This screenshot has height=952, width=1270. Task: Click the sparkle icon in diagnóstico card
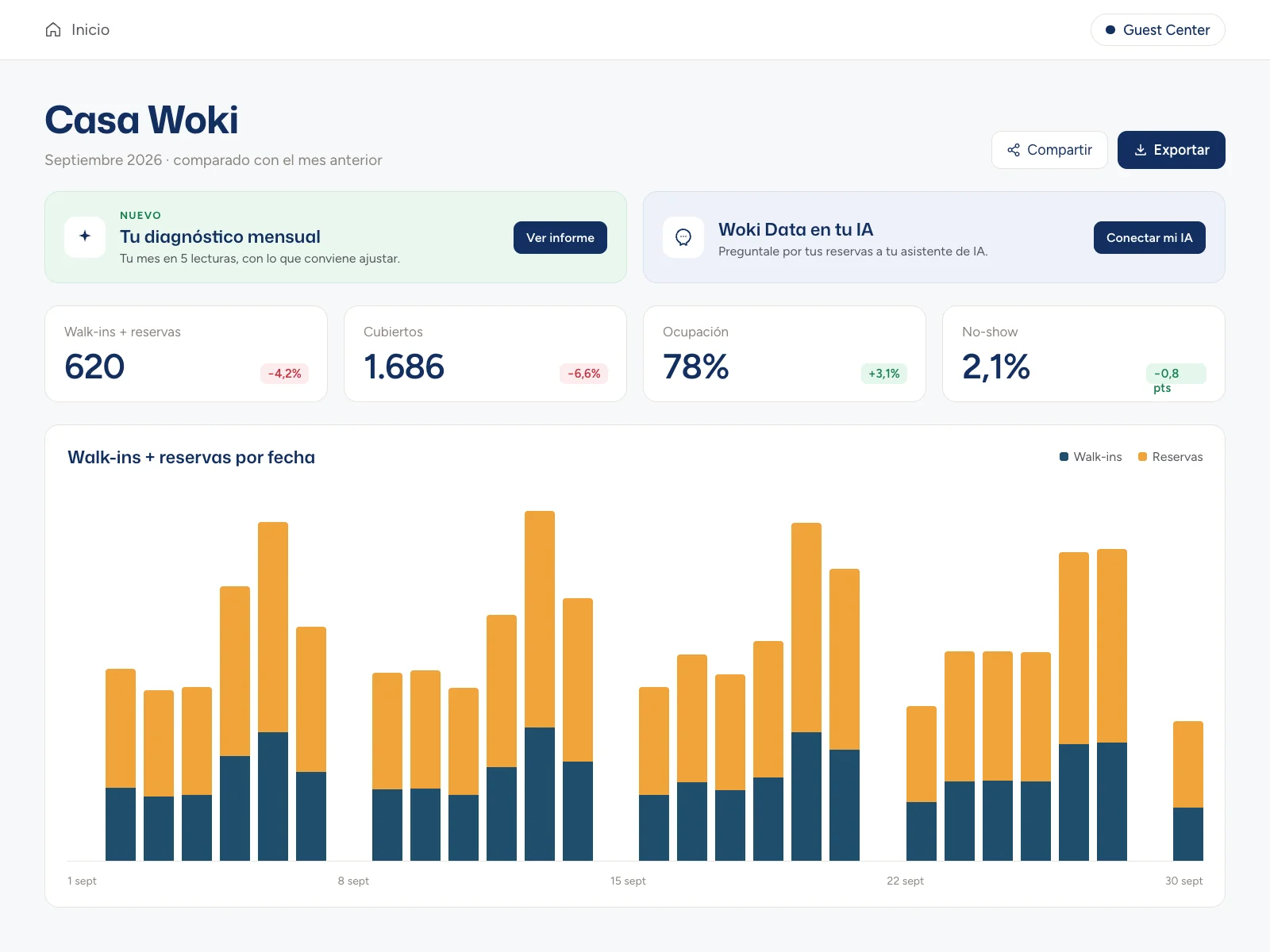pos(85,236)
